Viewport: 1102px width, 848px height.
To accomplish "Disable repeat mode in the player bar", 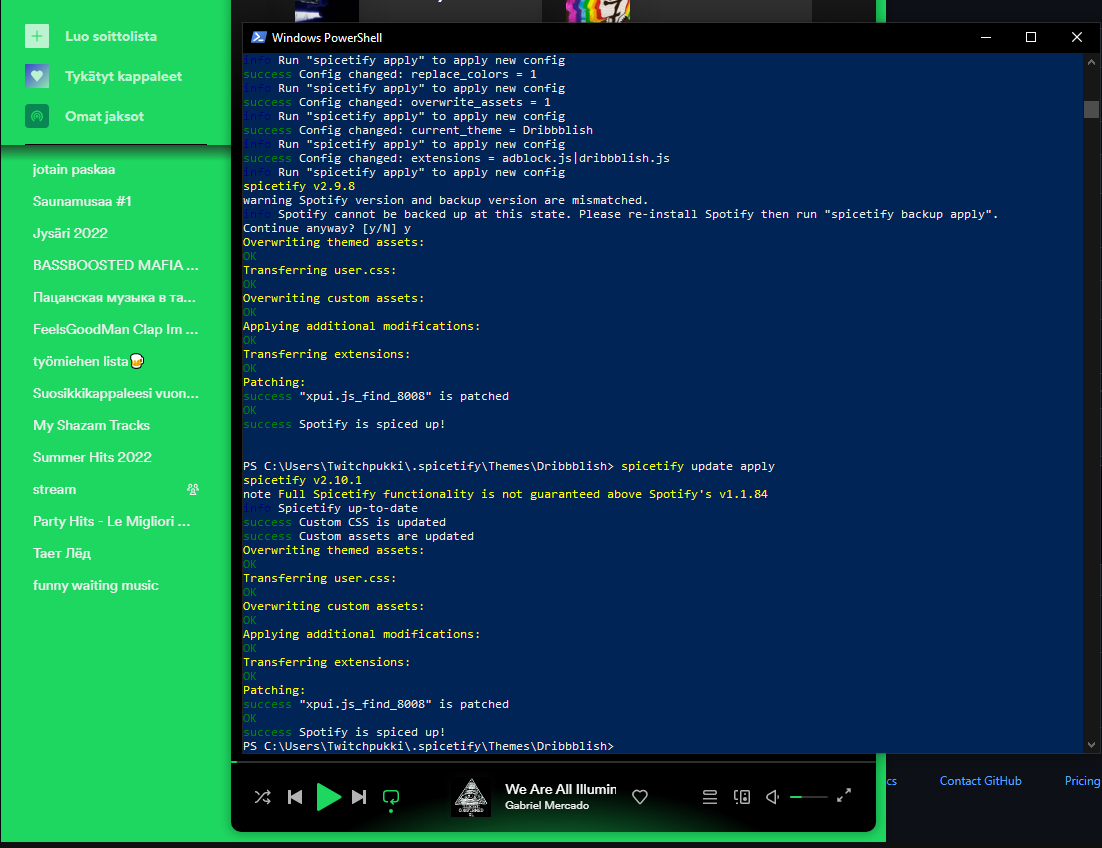I will coord(390,797).
